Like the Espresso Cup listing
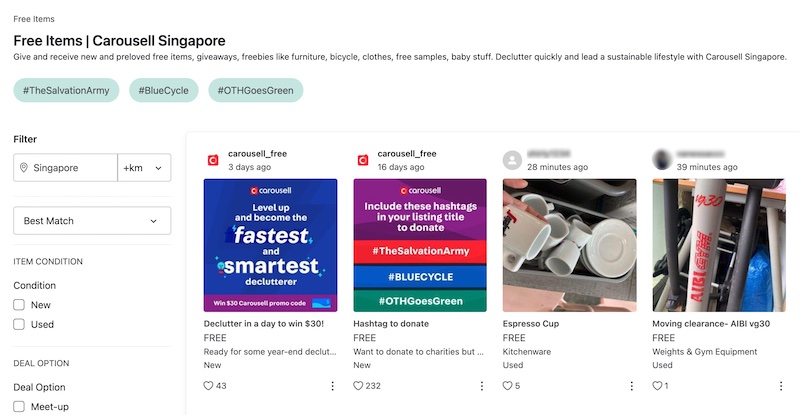 tap(509, 385)
